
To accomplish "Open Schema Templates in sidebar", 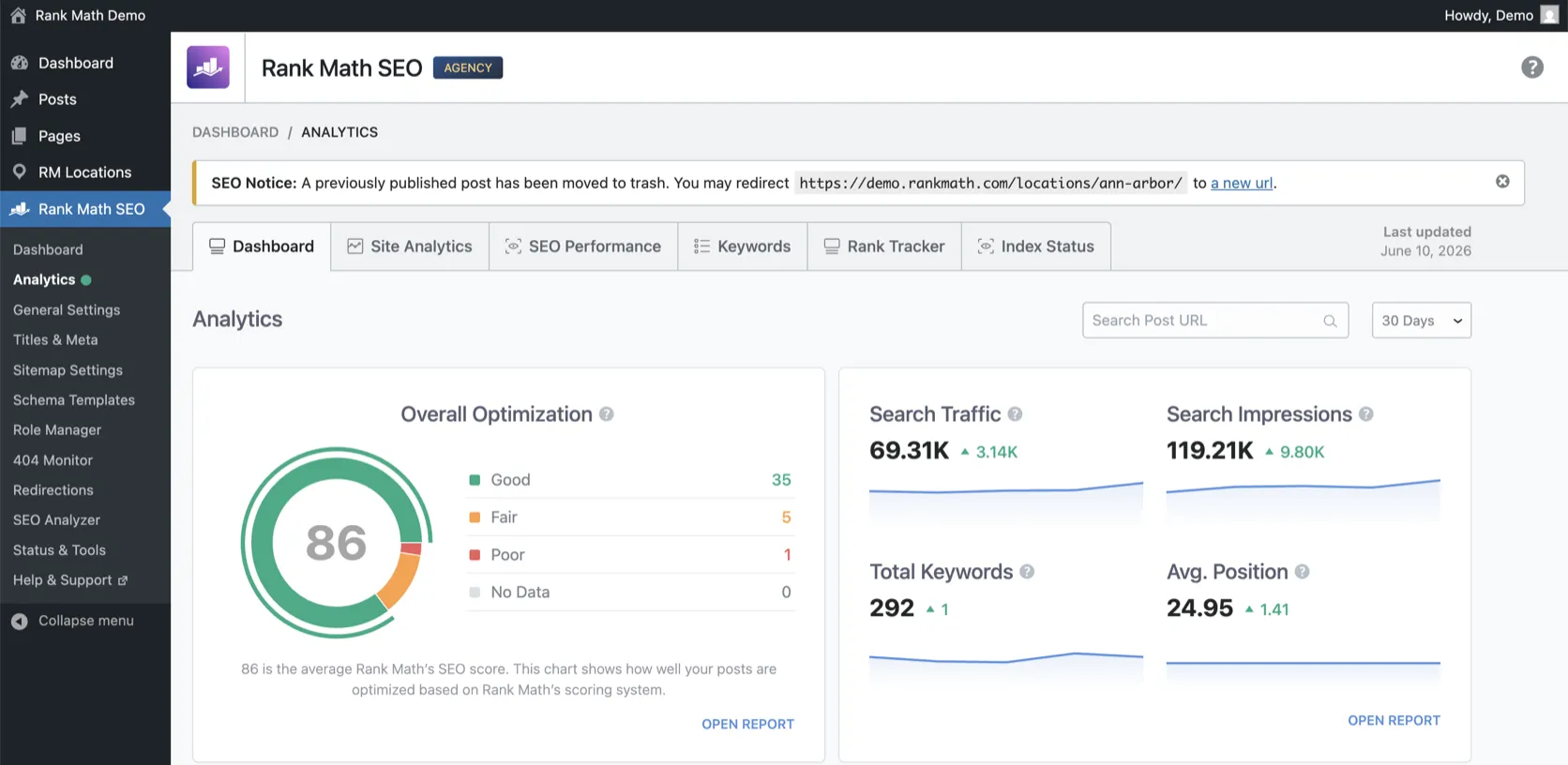I will click(74, 400).
